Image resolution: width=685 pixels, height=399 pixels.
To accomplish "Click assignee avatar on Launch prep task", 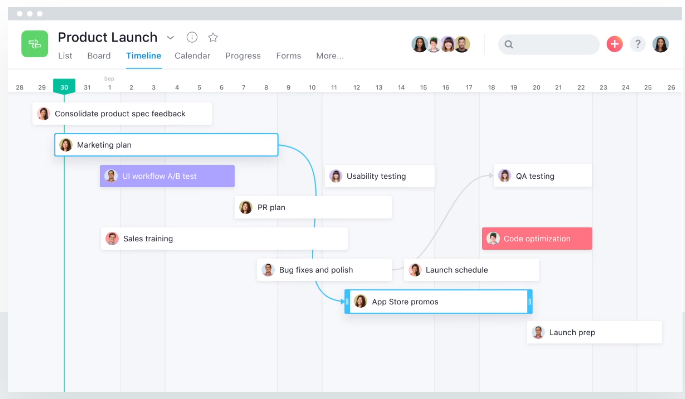I will 538,332.
